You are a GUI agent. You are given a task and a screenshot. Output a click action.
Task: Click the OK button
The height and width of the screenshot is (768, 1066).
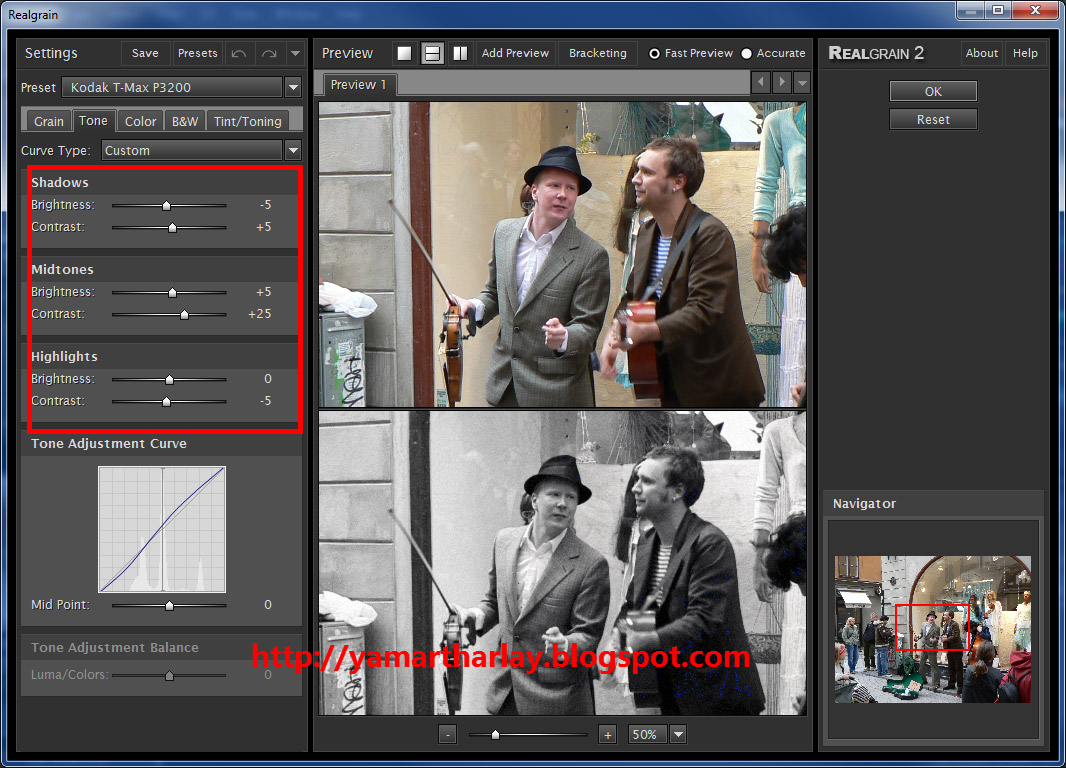(x=933, y=91)
